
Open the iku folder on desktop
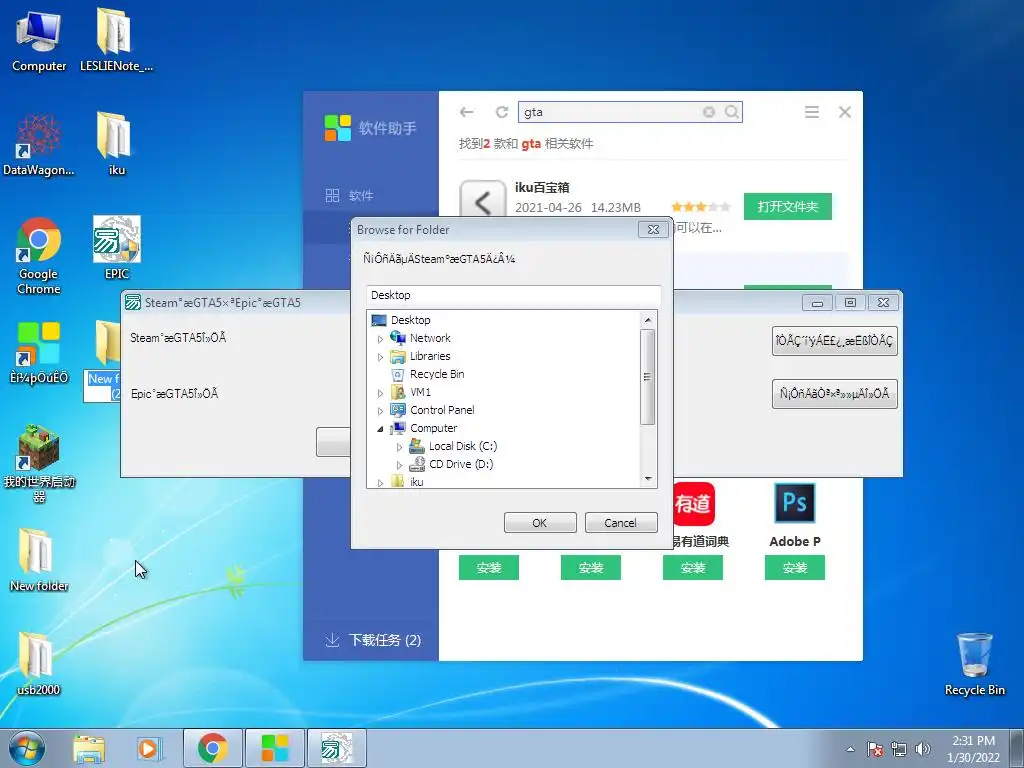(116, 145)
